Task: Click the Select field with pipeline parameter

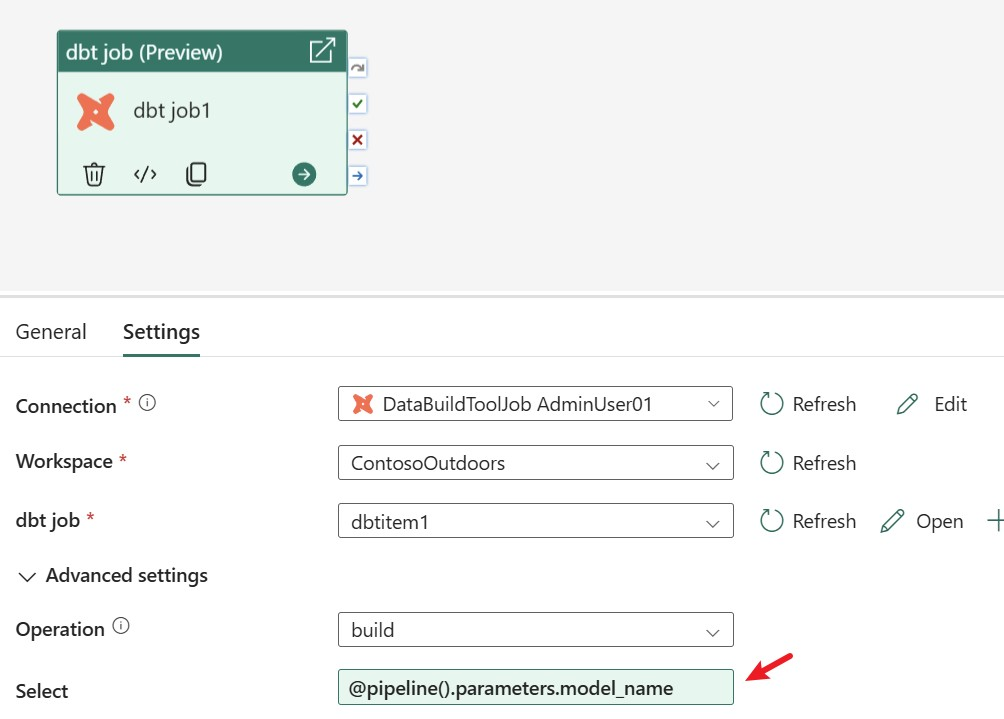Action: point(535,688)
